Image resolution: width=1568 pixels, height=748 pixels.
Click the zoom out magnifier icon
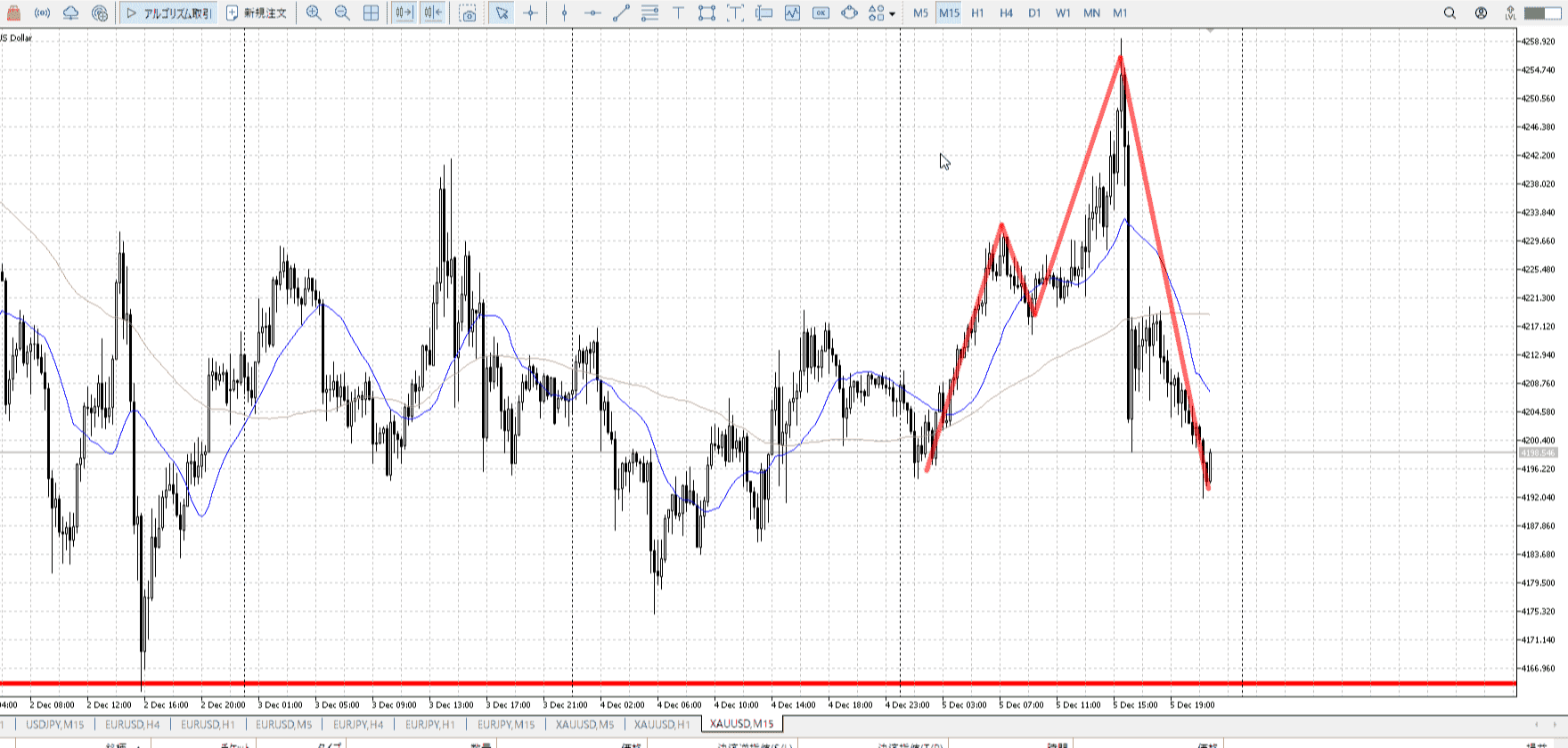[342, 13]
